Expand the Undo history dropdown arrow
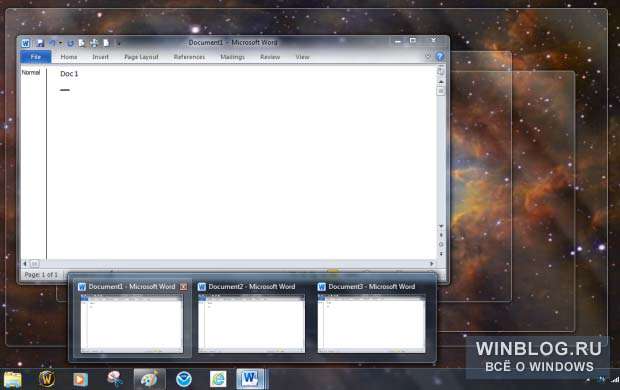This screenshot has width=620, height=390. [x=60, y=43]
